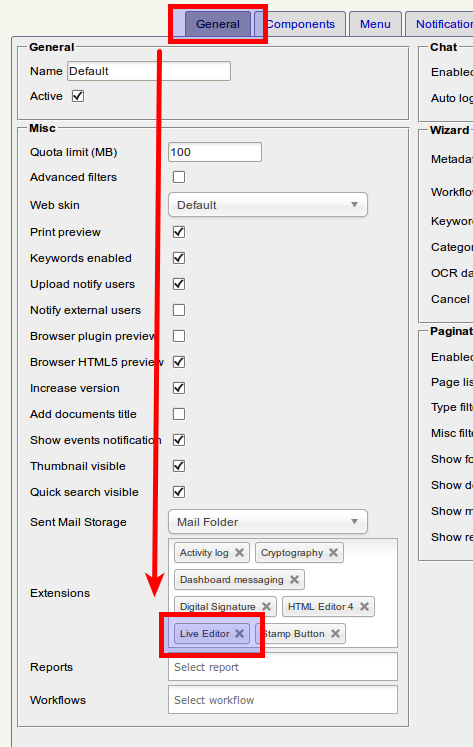Uncheck Thumbnail visible
The width and height of the screenshot is (473, 747).
click(179, 466)
